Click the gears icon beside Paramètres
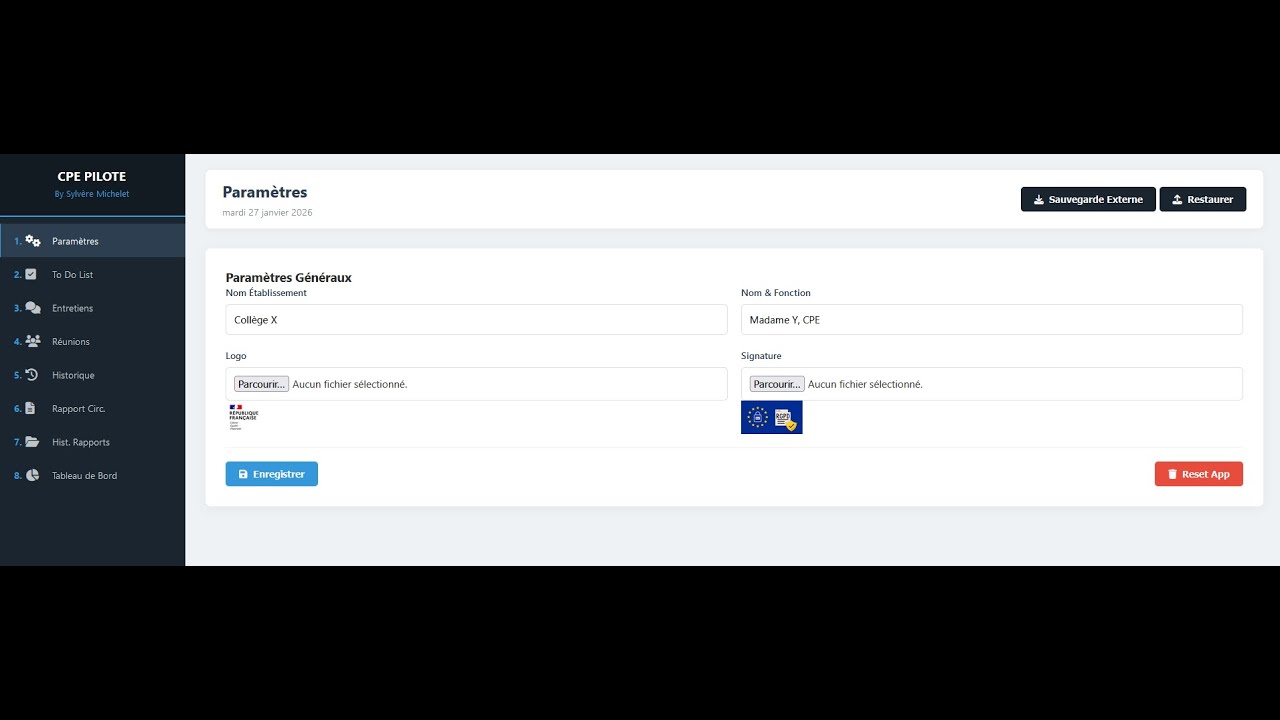The width and height of the screenshot is (1280, 720). 33,241
